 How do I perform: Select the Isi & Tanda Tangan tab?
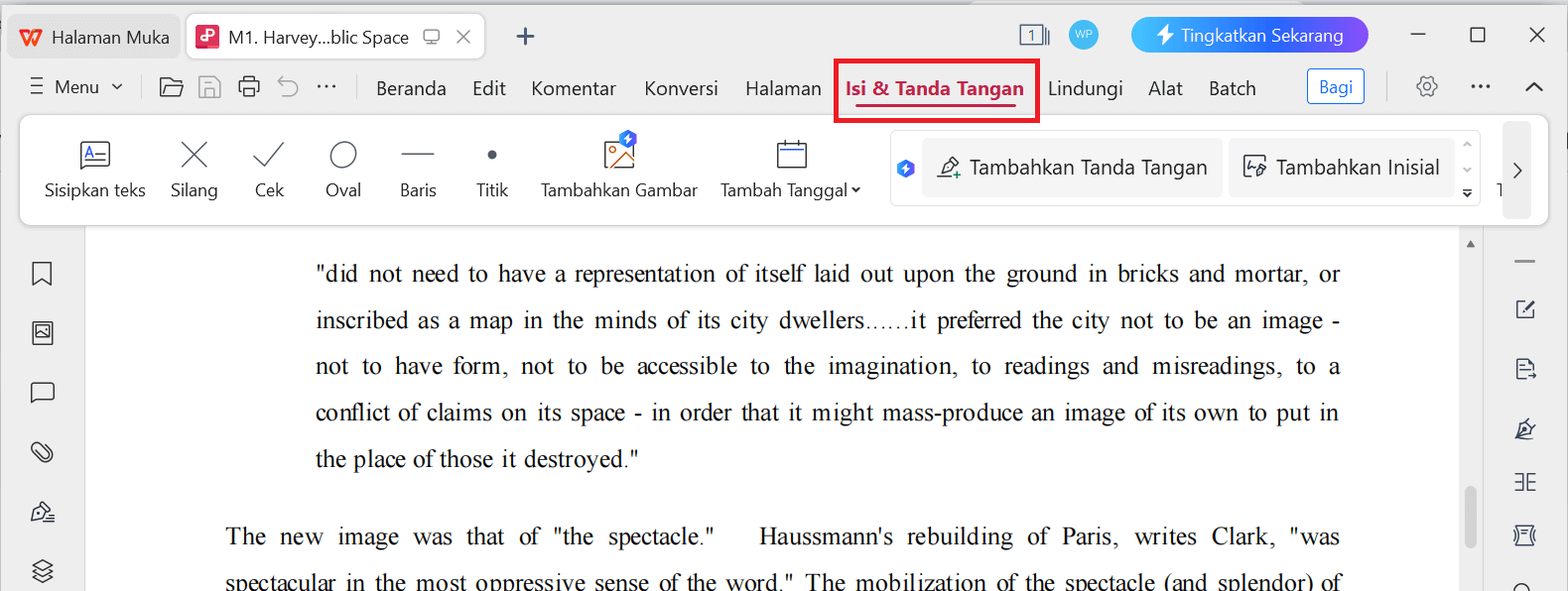pos(935,89)
